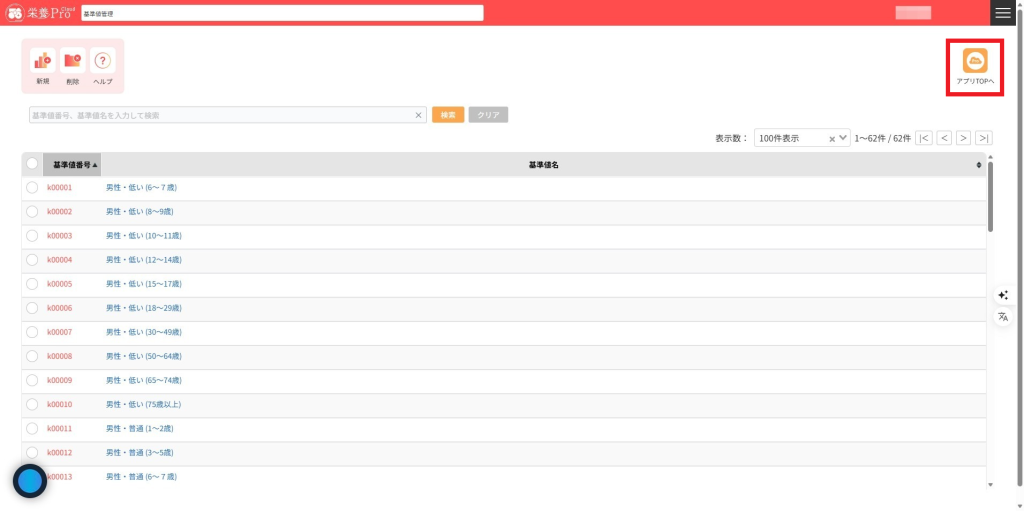Click the translate icon on right edge
Image resolution: width=1024 pixels, height=511 pixels.
[1003, 317]
